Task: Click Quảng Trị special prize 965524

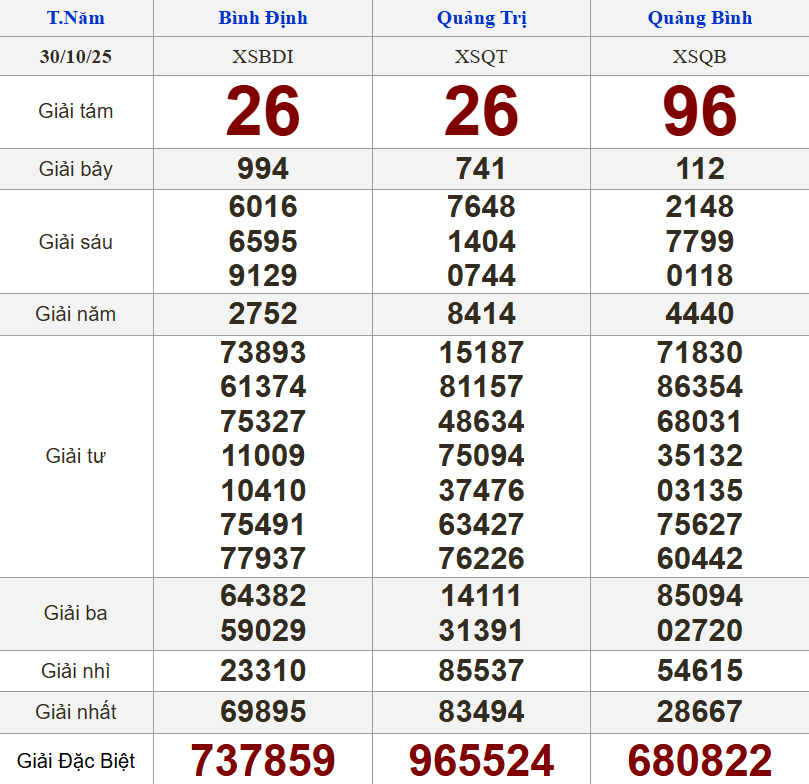Action: click(481, 761)
